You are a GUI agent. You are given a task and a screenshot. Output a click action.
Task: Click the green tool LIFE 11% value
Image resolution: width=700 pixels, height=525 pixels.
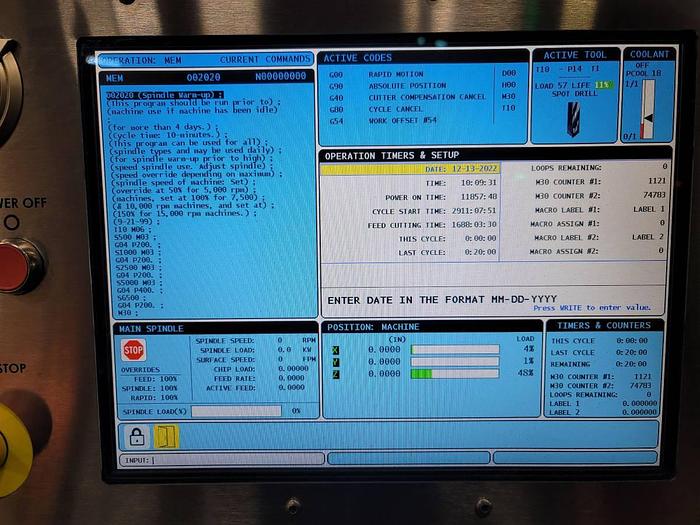(x=603, y=85)
